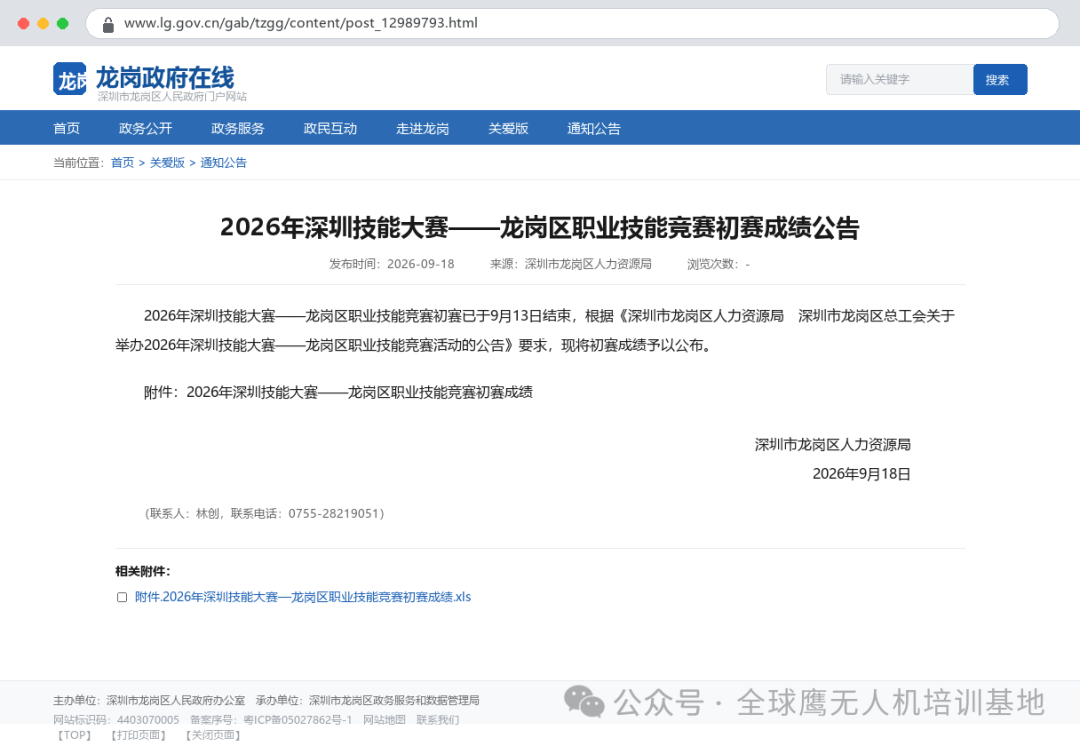This screenshot has width=1080, height=746.
Task: Click the 网站标识码: 4403070005 text
Action: 116,720
